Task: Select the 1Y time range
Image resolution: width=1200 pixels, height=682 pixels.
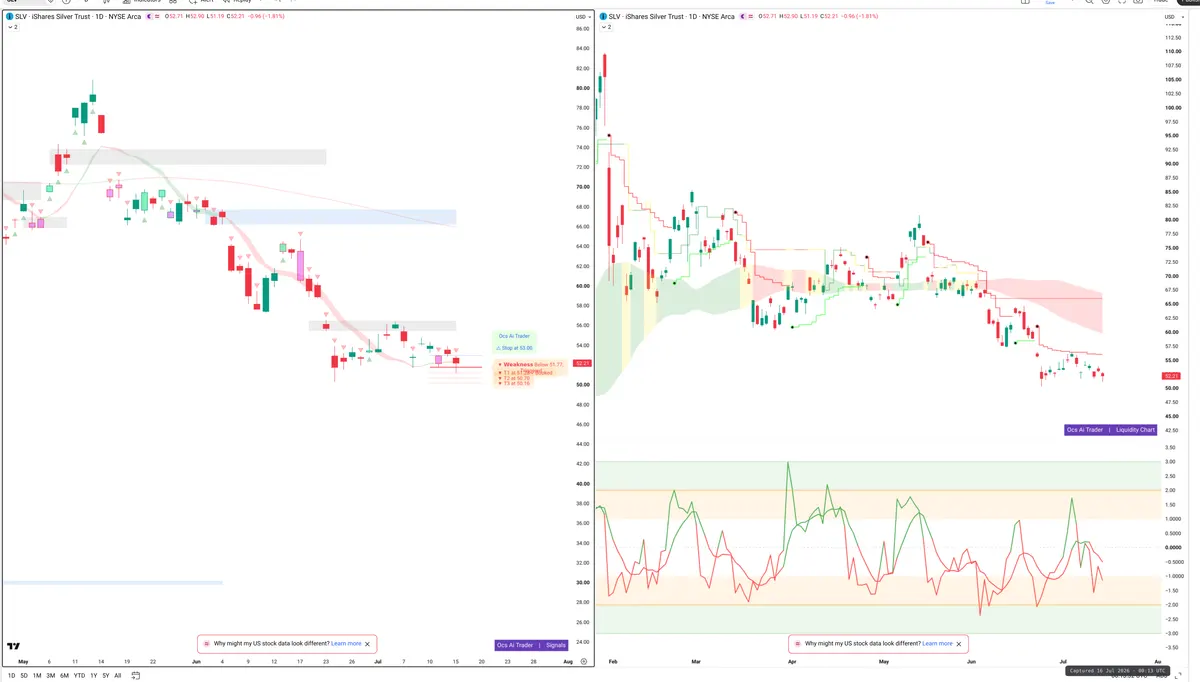Action: (94, 675)
